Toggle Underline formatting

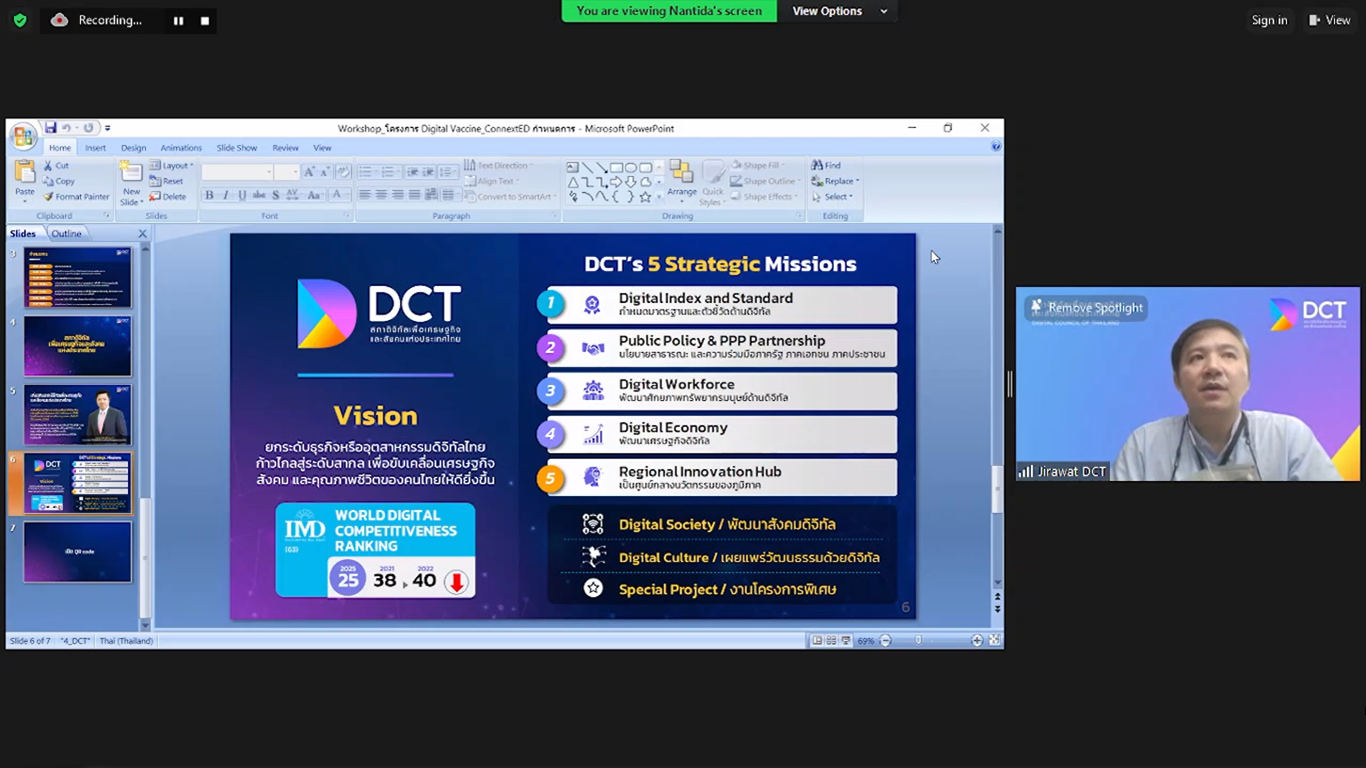[x=242, y=195]
